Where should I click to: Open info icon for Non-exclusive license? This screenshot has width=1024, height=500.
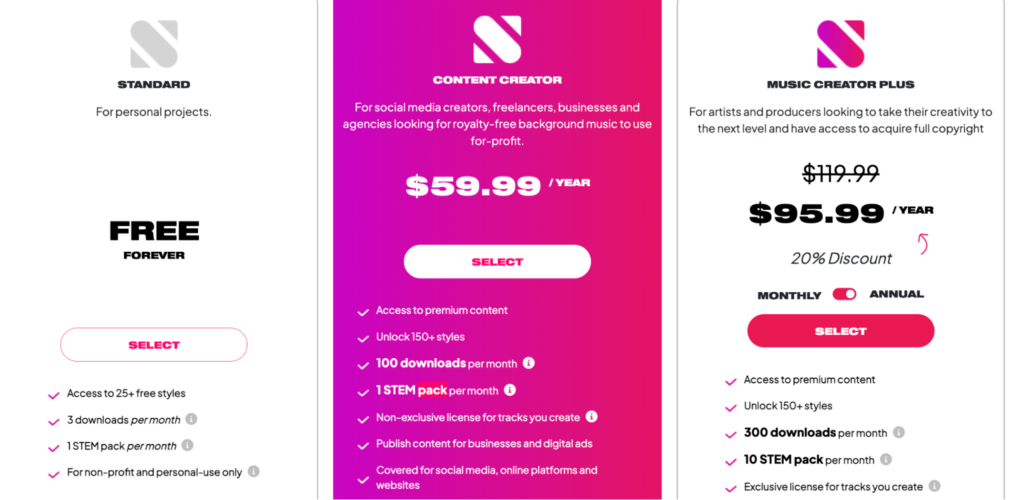592,416
